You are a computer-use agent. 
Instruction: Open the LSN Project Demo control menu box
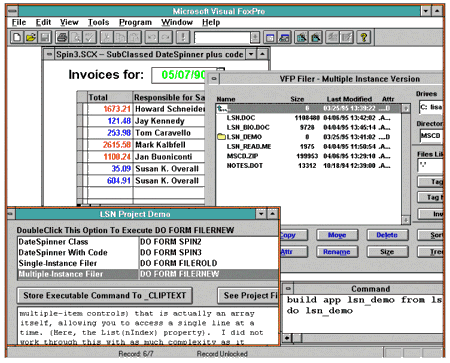click(x=11, y=214)
